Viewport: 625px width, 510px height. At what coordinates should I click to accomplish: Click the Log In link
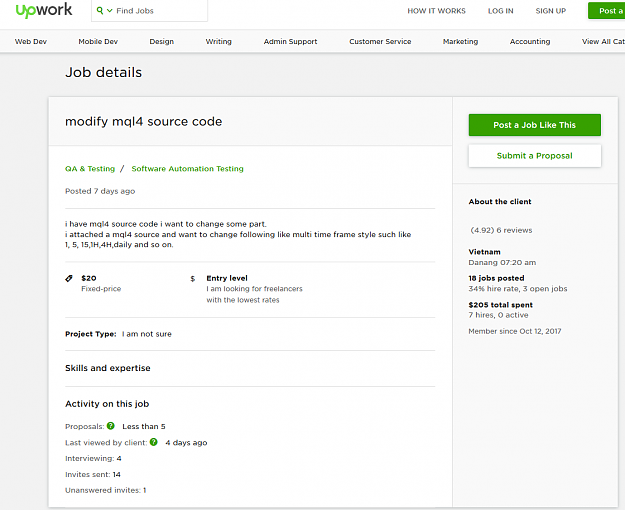(501, 11)
